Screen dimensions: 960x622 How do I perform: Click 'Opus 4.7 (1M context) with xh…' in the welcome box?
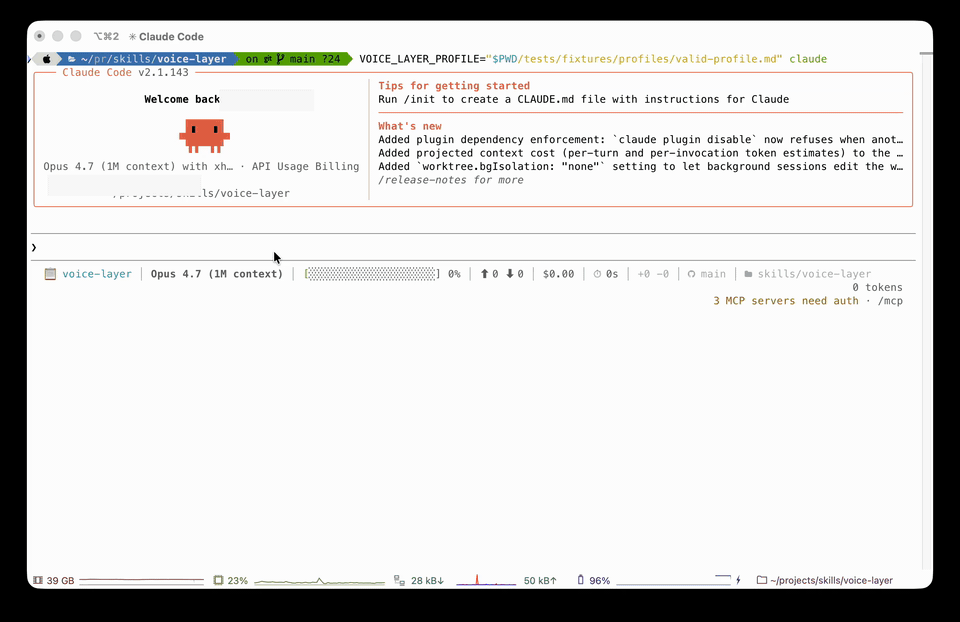click(x=138, y=167)
